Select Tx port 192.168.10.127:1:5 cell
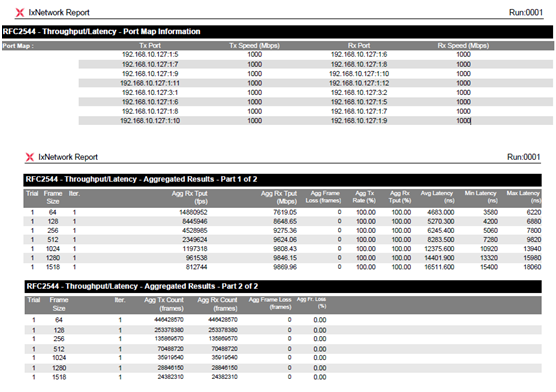 click(x=150, y=54)
